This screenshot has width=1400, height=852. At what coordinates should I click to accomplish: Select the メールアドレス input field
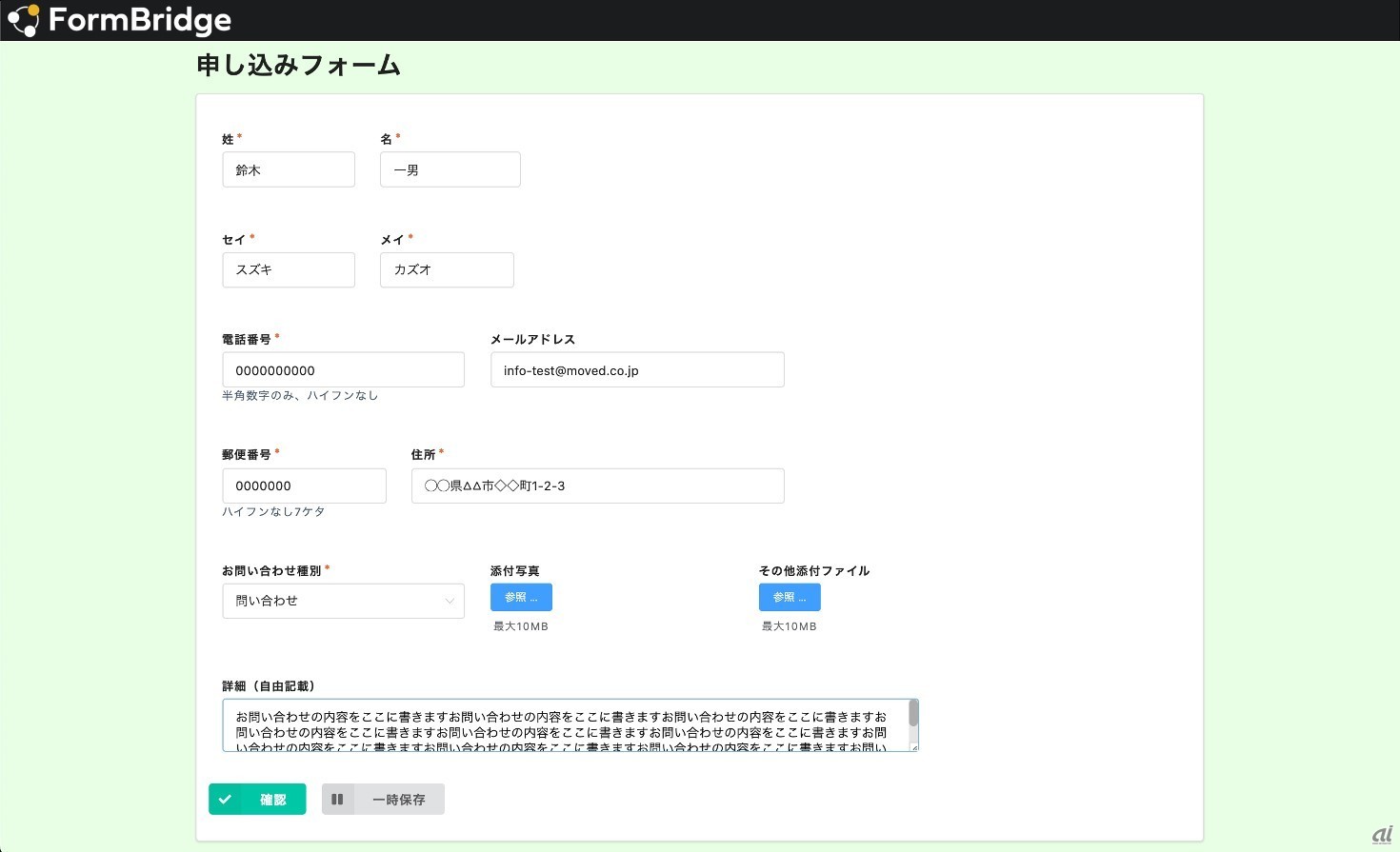(637, 370)
